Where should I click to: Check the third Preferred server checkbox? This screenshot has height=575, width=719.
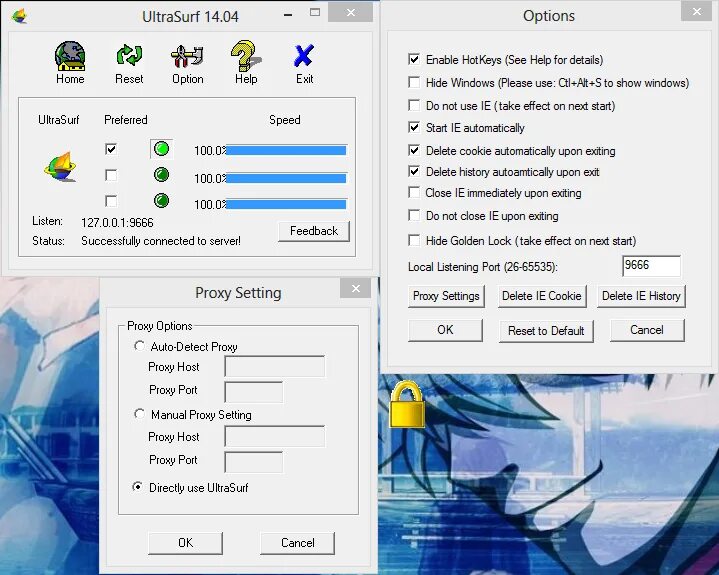pyautogui.click(x=111, y=201)
